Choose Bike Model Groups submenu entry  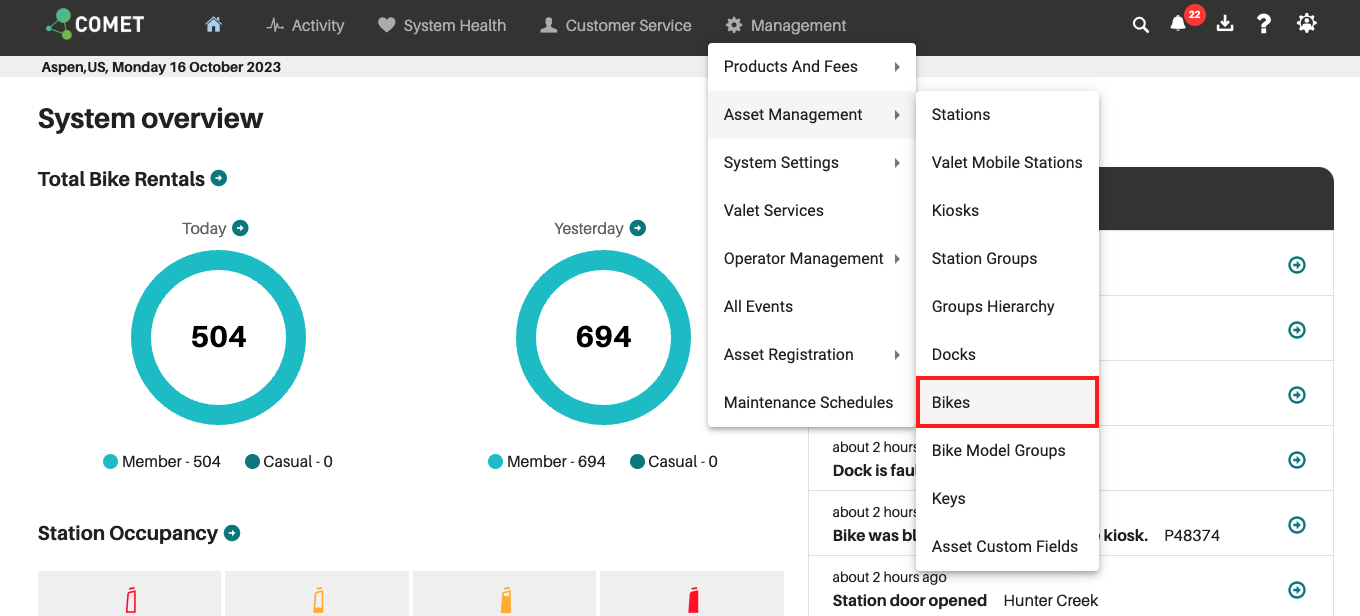click(1007, 451)
